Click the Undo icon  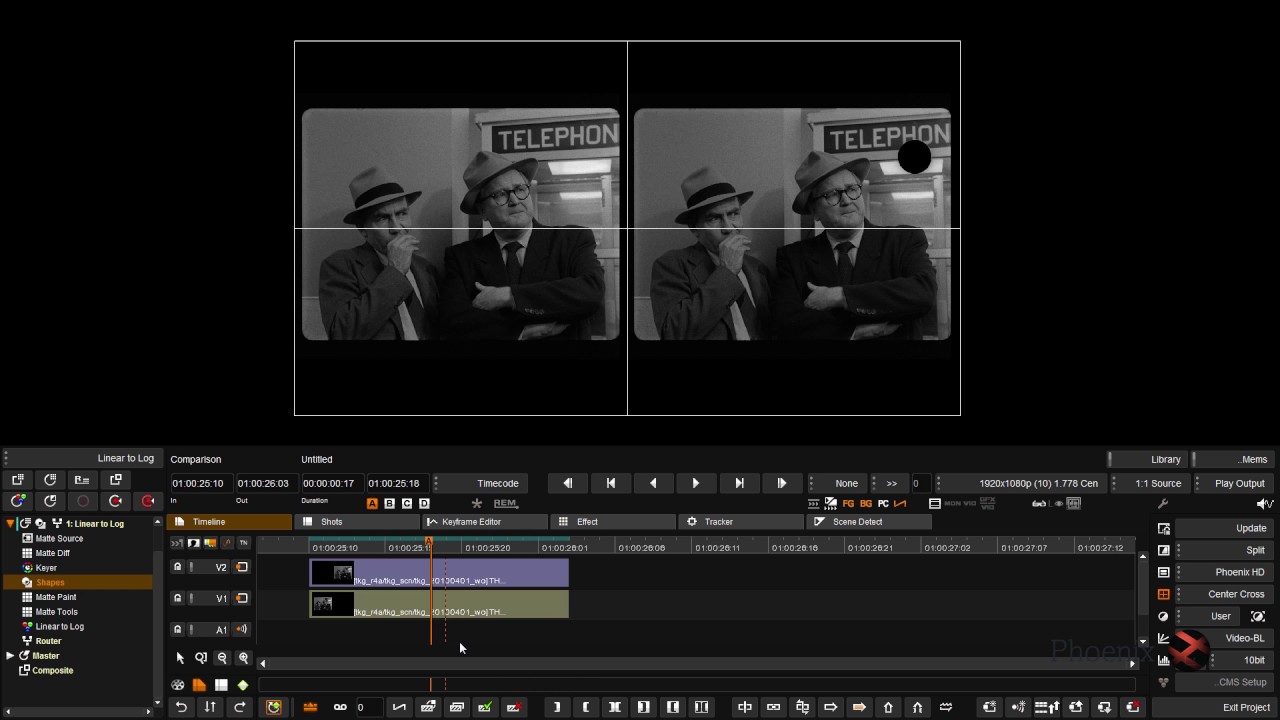[x=181, y=707]
